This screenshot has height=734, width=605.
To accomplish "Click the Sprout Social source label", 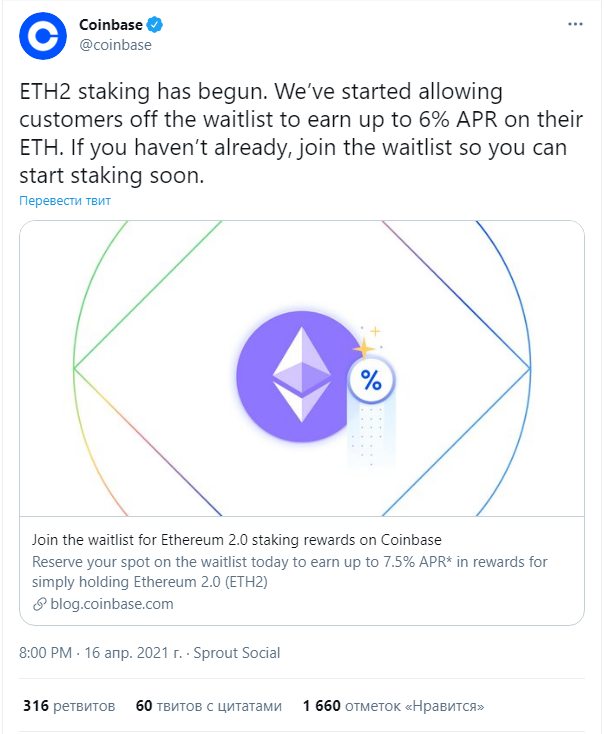I will pyautogui.click(x=236, y=653).
